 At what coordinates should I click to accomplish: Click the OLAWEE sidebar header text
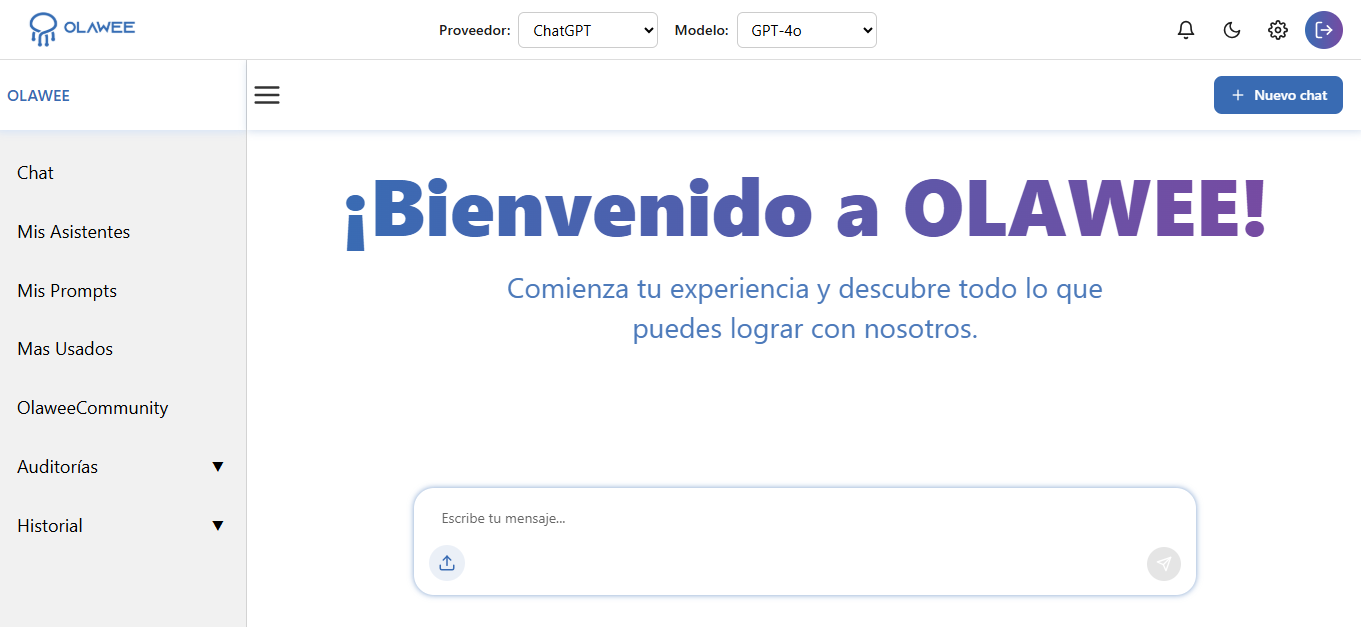38,96
